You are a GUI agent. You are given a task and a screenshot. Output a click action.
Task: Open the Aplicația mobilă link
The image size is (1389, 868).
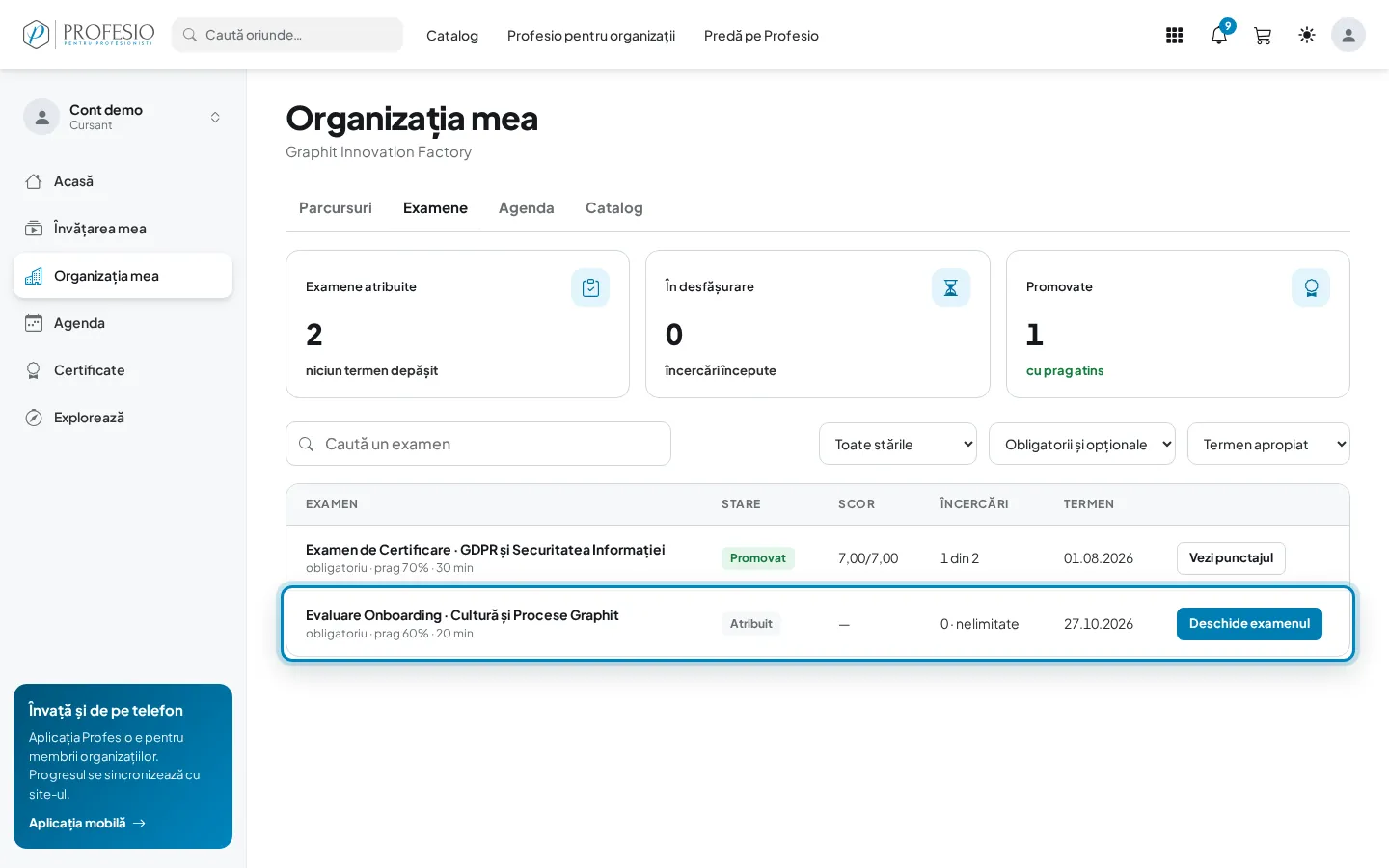[87, 823]
